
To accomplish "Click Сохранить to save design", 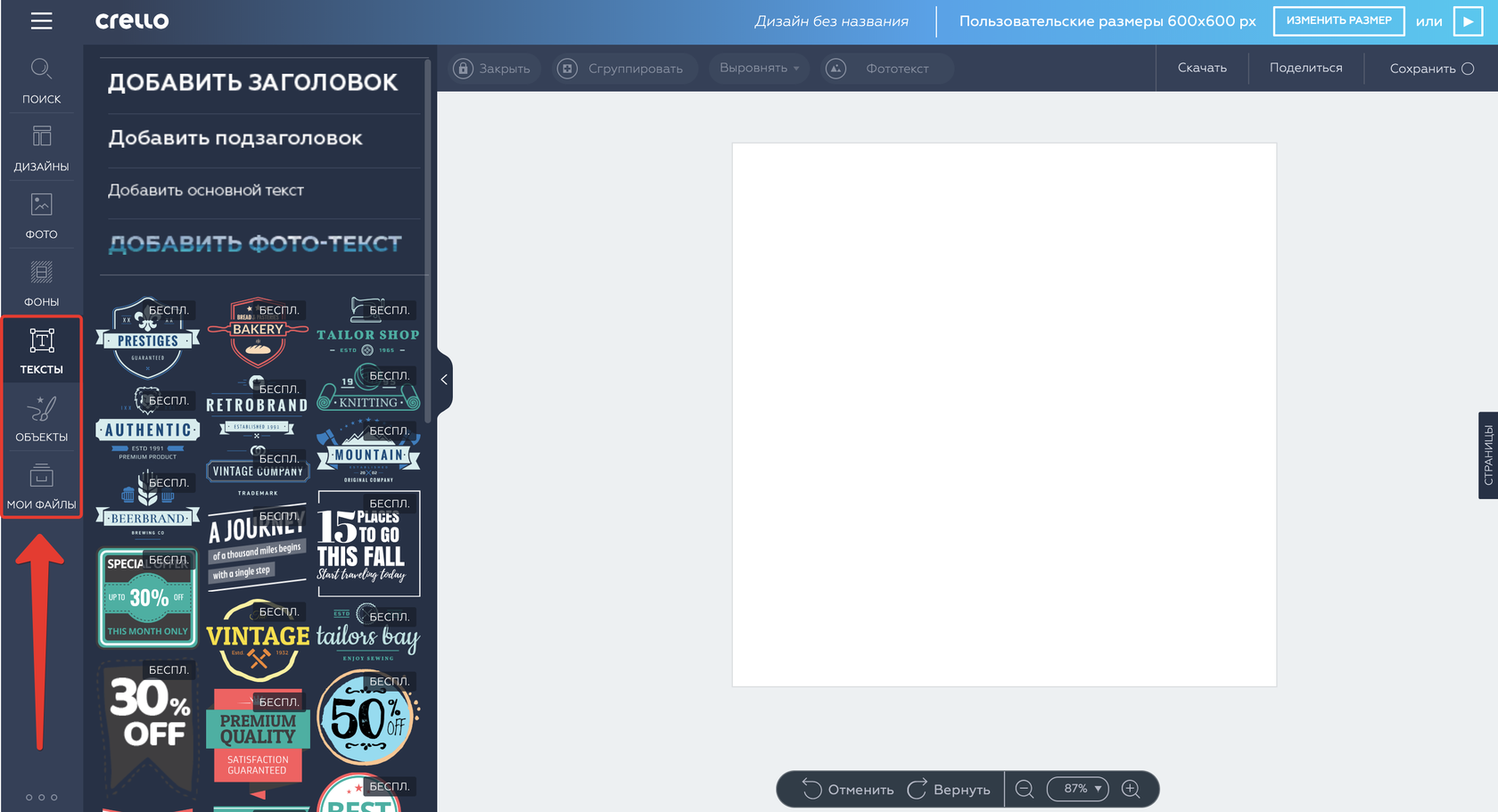I will point(1431,69).
